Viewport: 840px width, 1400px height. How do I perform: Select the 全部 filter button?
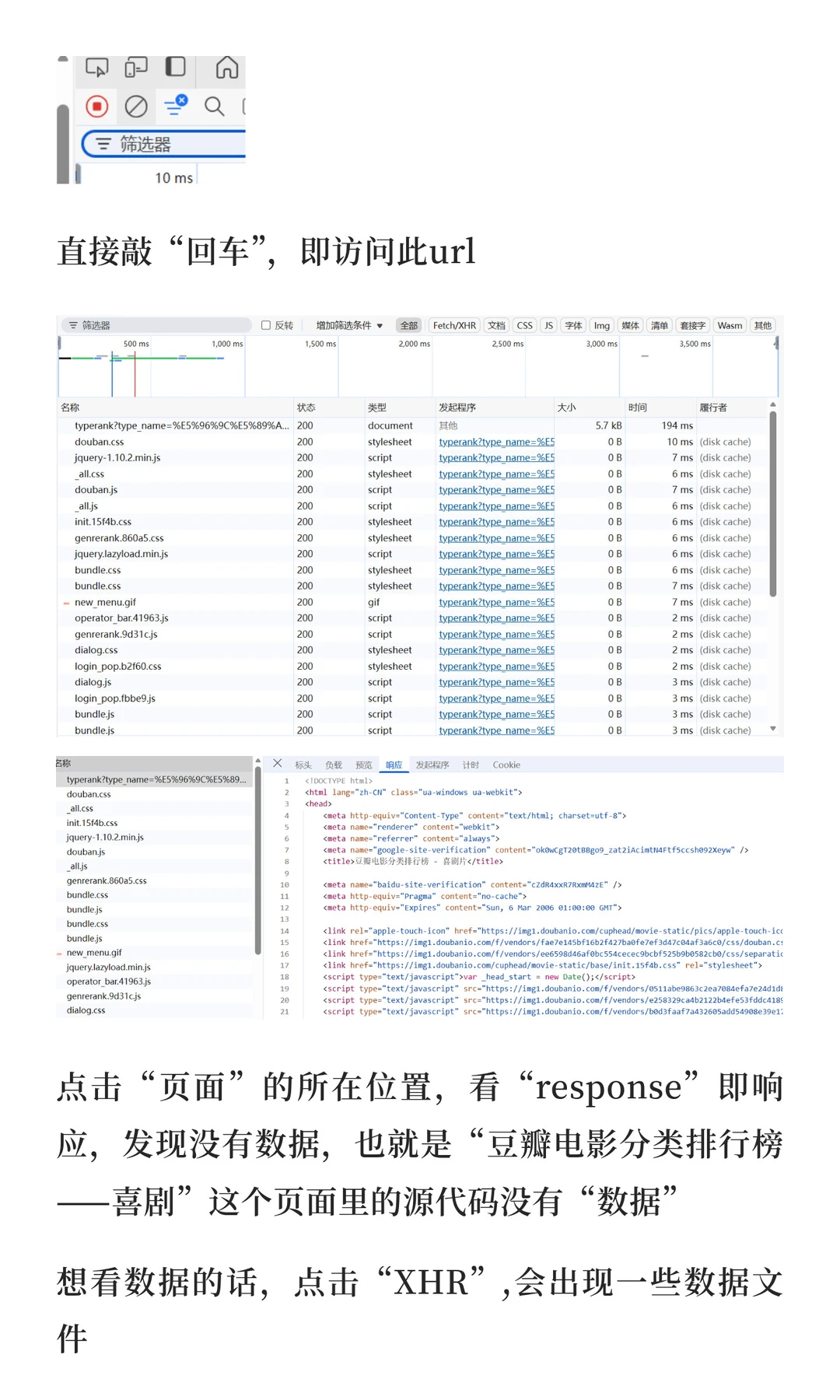409,325
